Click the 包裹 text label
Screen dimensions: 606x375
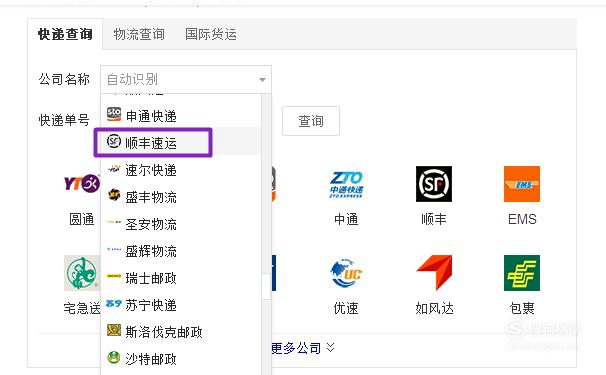(522, 309)
